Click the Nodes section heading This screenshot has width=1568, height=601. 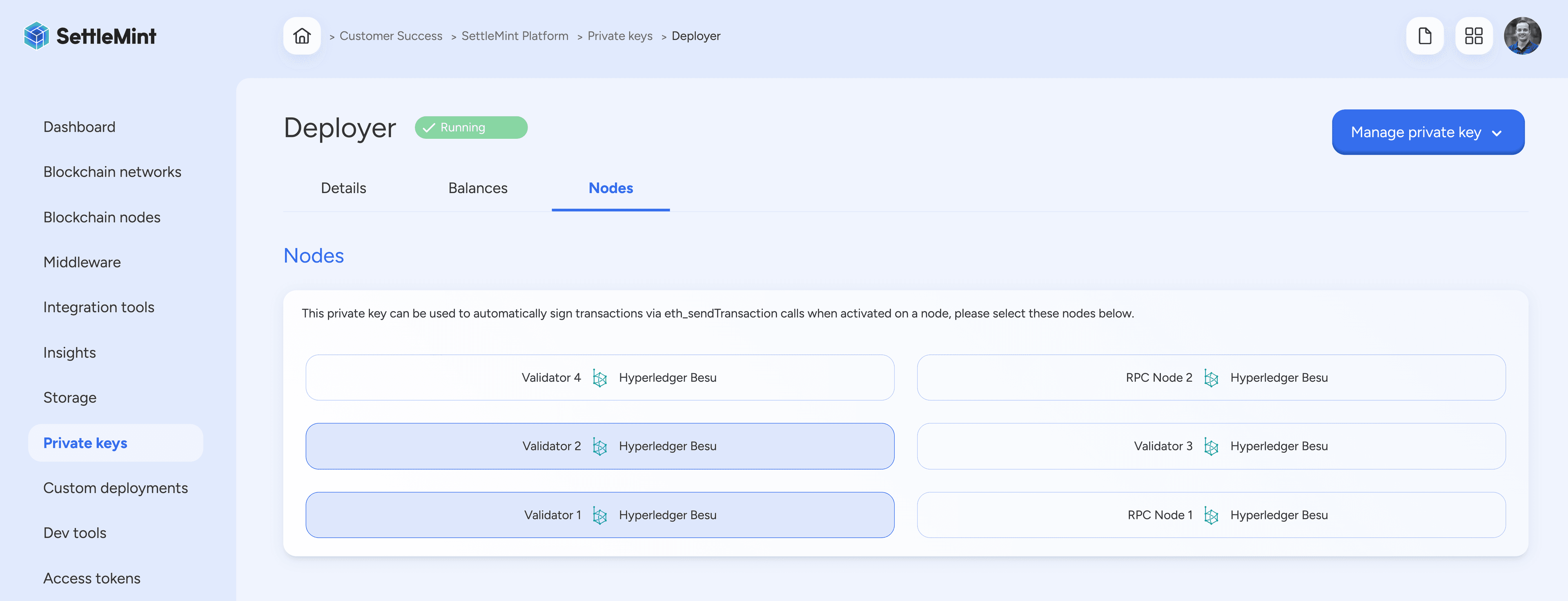(x=314, y=256)
